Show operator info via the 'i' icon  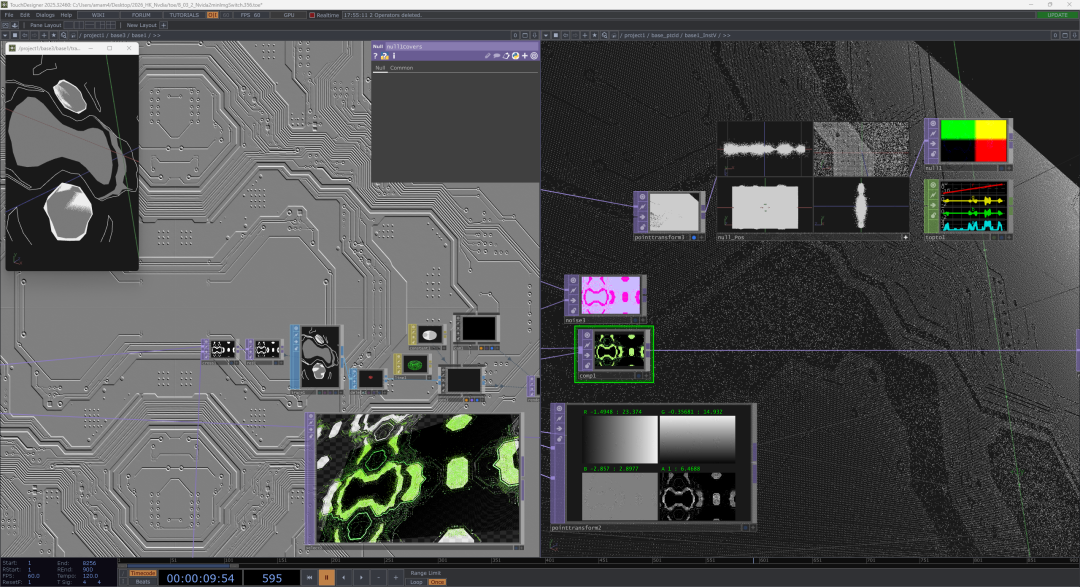coord(393,56)
